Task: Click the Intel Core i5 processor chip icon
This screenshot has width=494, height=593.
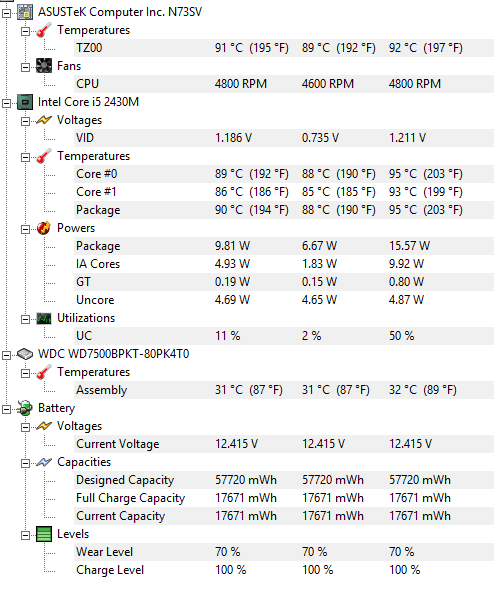Action: (25, 102)
